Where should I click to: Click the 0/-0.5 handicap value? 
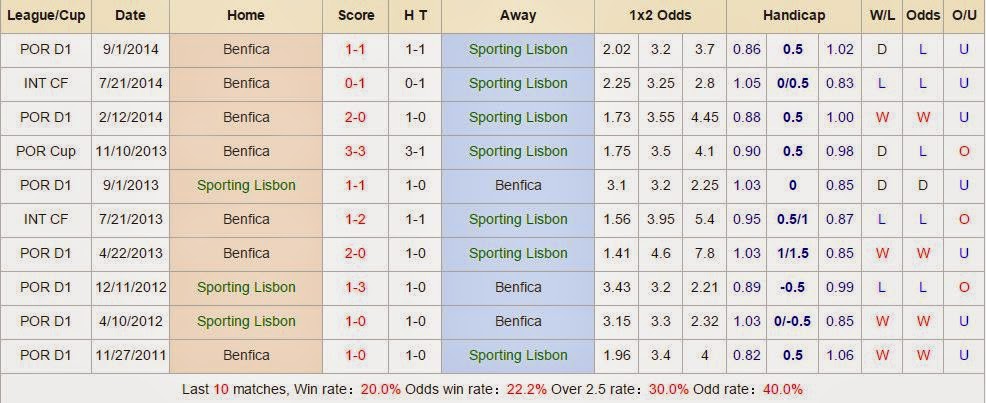793,321
